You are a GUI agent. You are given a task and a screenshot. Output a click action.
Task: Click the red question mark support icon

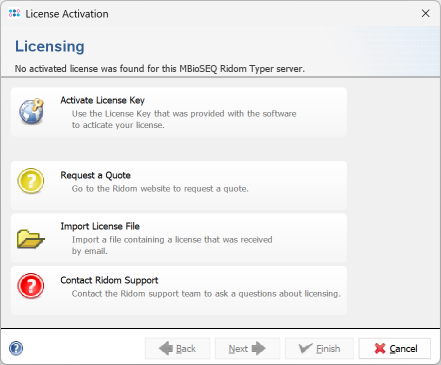31,286
